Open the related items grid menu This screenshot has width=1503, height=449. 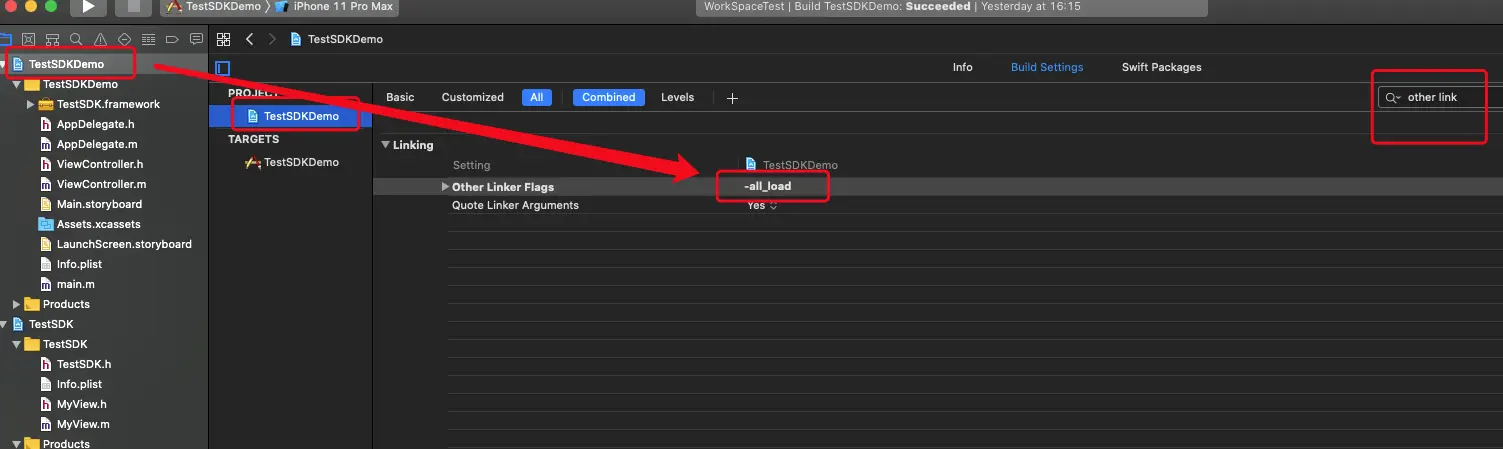pos(223,39)
